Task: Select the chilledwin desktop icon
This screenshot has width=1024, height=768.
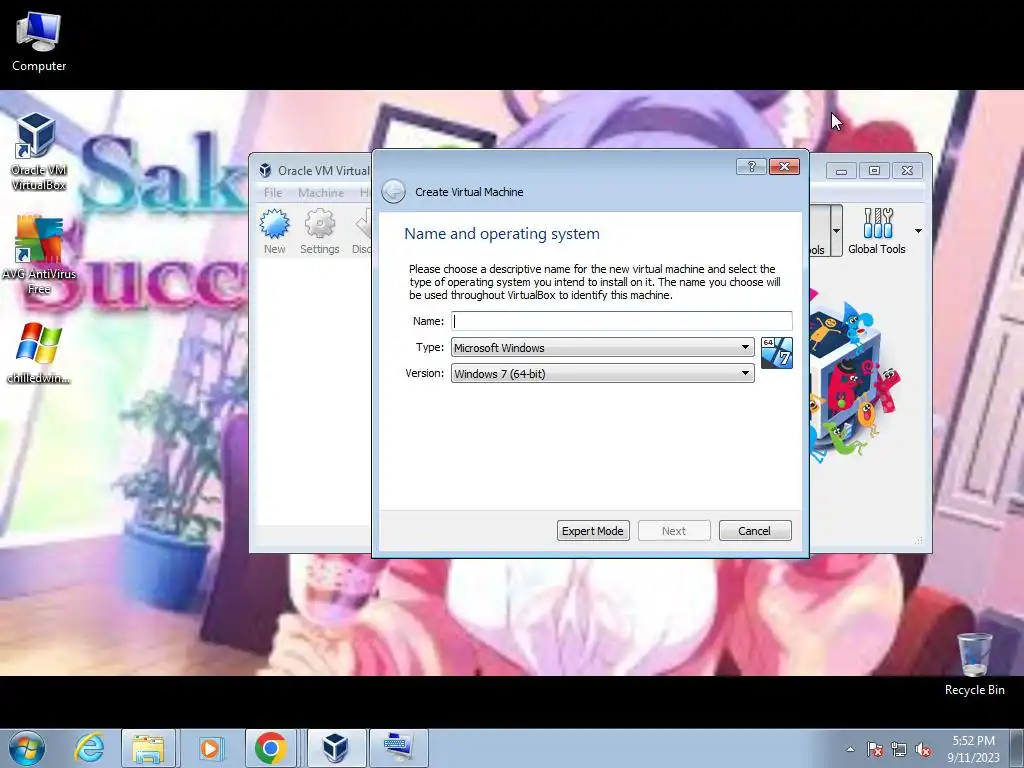Action: tap(39, 353)
